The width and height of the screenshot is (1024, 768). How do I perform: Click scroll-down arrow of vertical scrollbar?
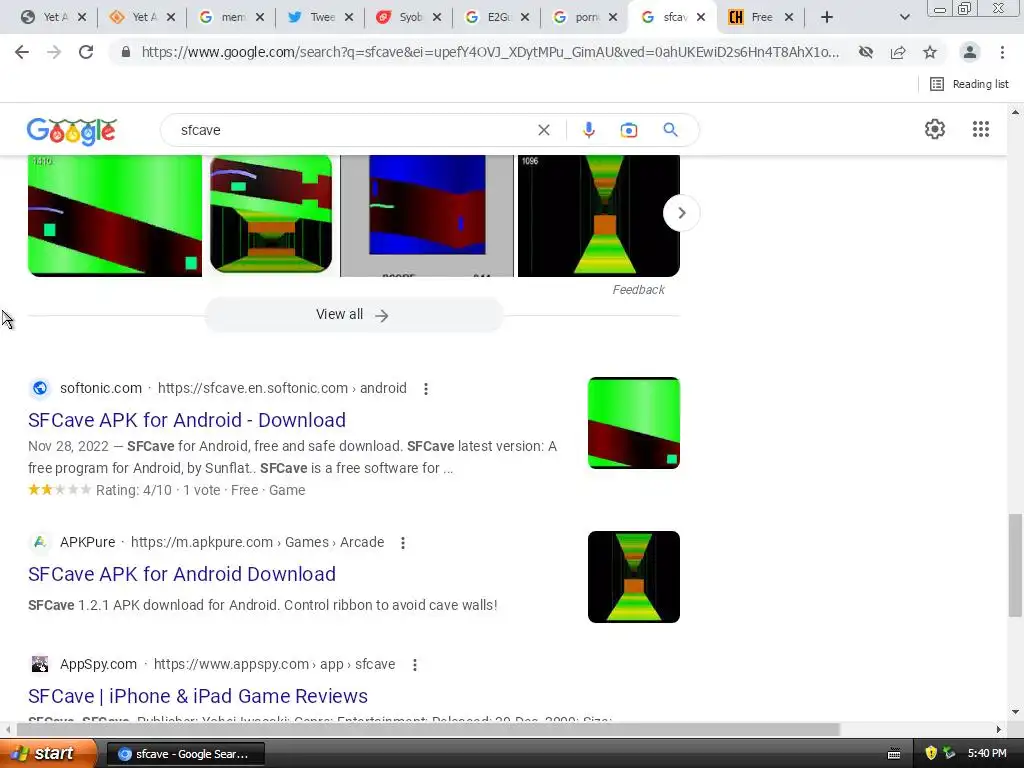1015,712
